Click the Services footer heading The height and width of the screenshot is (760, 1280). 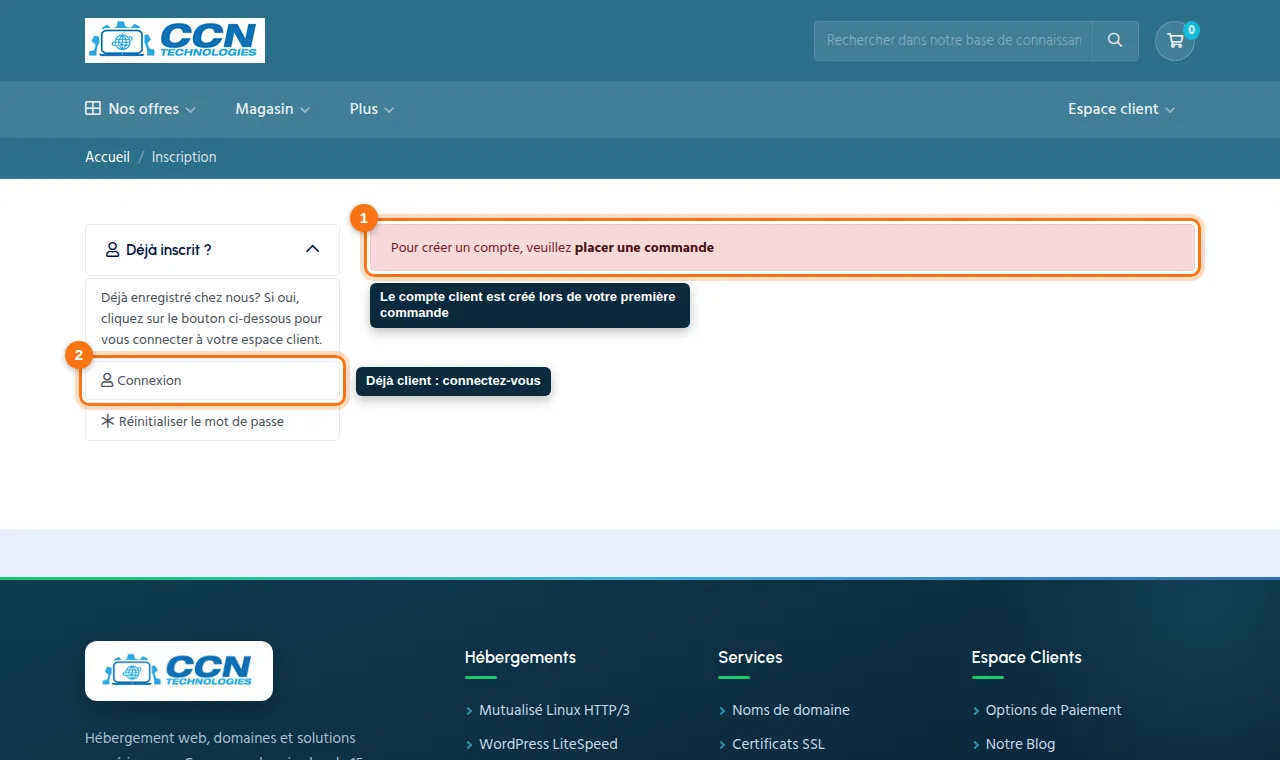pos(750,657)
